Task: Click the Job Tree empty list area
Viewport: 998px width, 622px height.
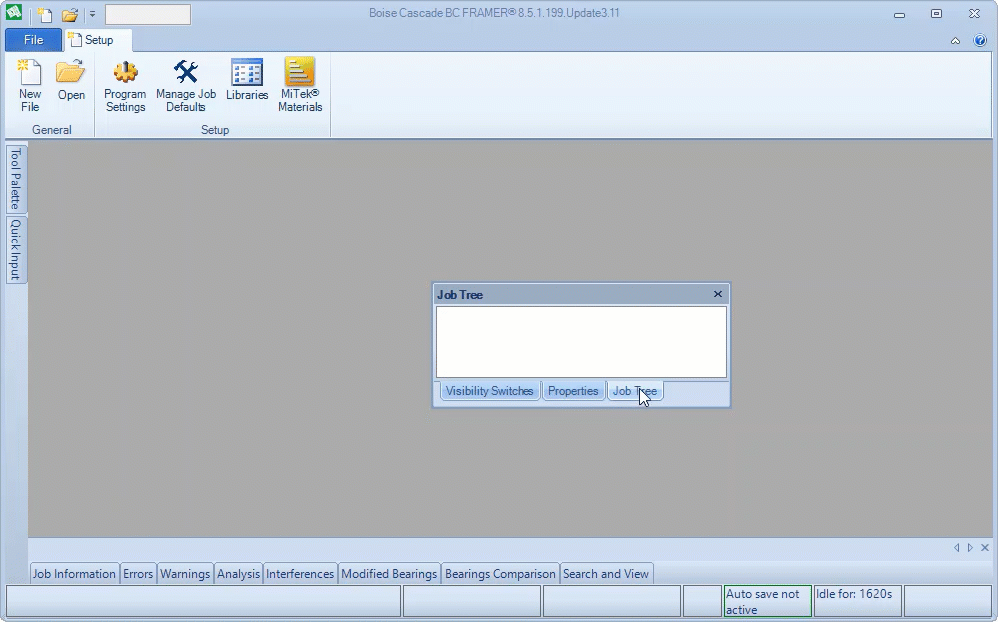Action: (581, 342)
